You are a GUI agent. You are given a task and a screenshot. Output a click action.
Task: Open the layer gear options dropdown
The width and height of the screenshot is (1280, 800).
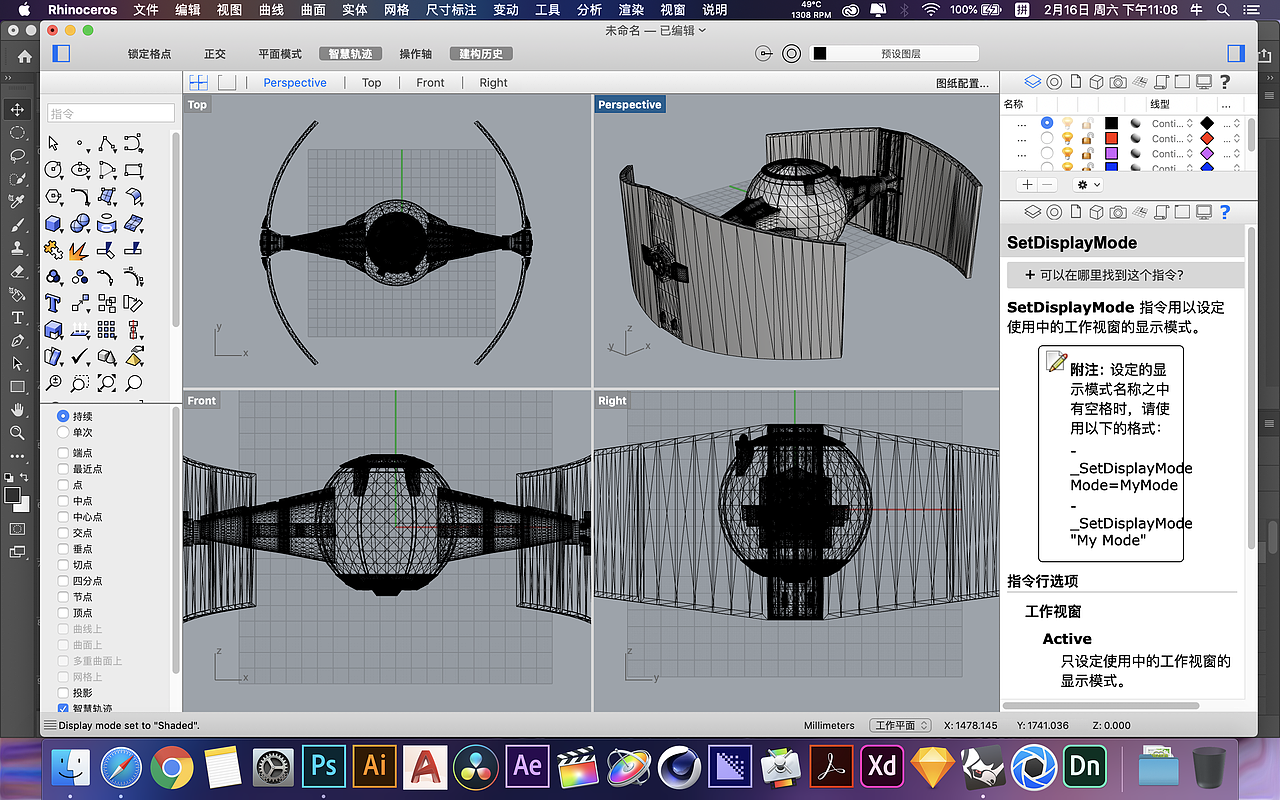1088,185
